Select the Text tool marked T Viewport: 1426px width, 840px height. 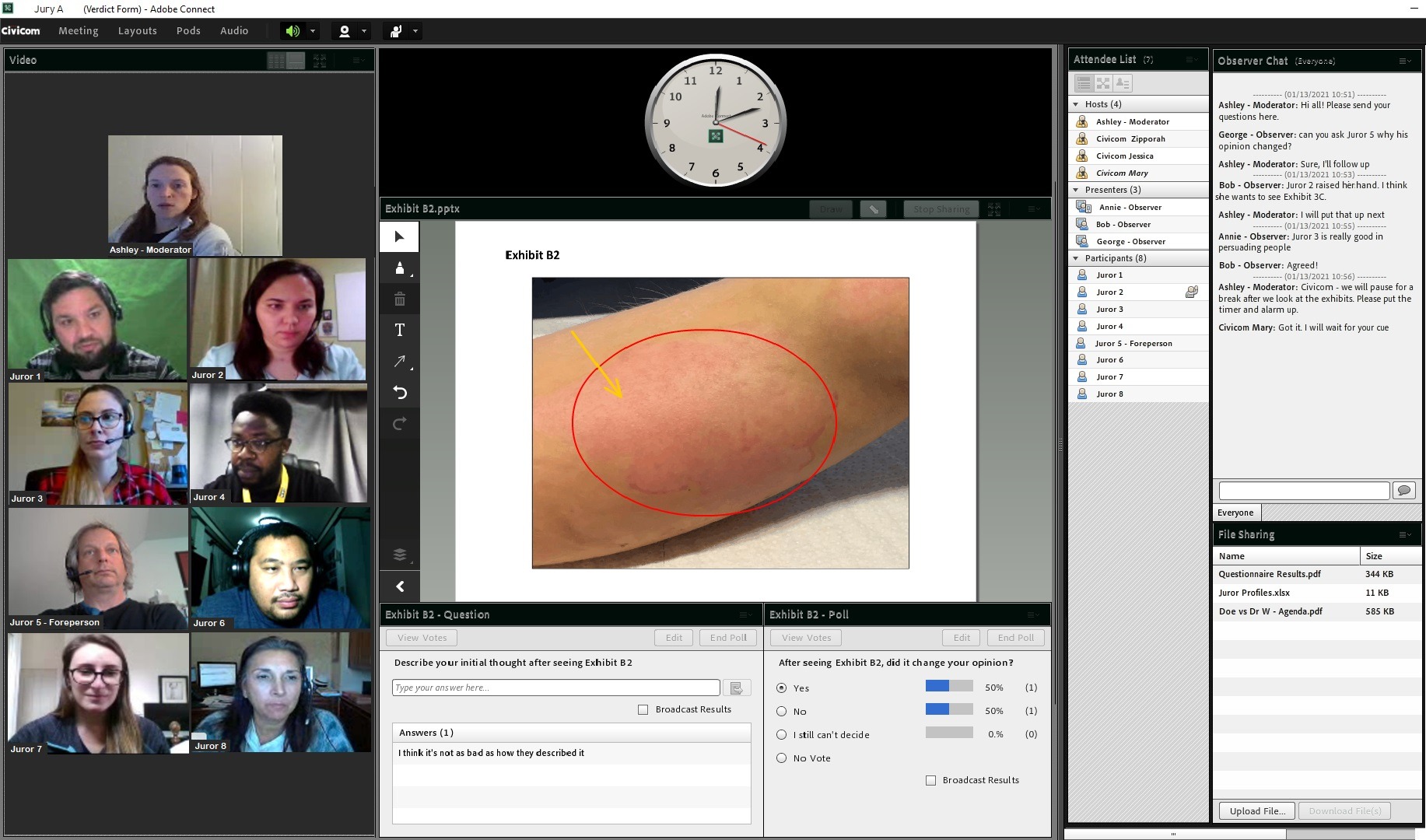click(399, 330)
